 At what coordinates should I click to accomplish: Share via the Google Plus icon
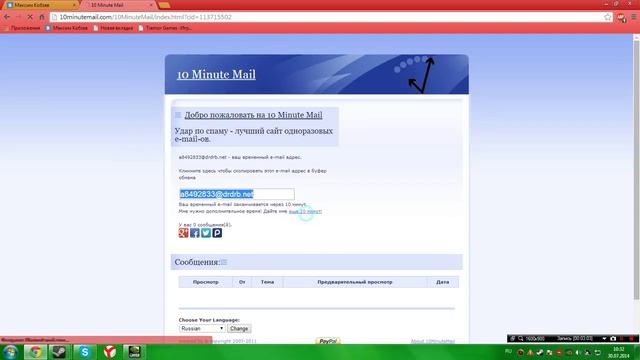[x=183, y=233]
